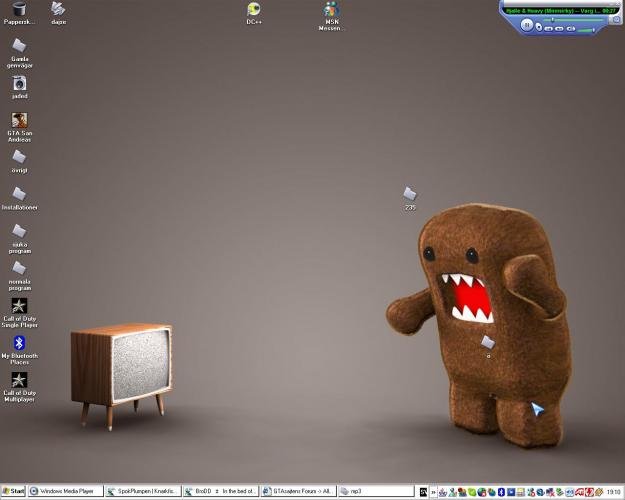Click the Call of Duty Single Player icon

click(19, 306)
